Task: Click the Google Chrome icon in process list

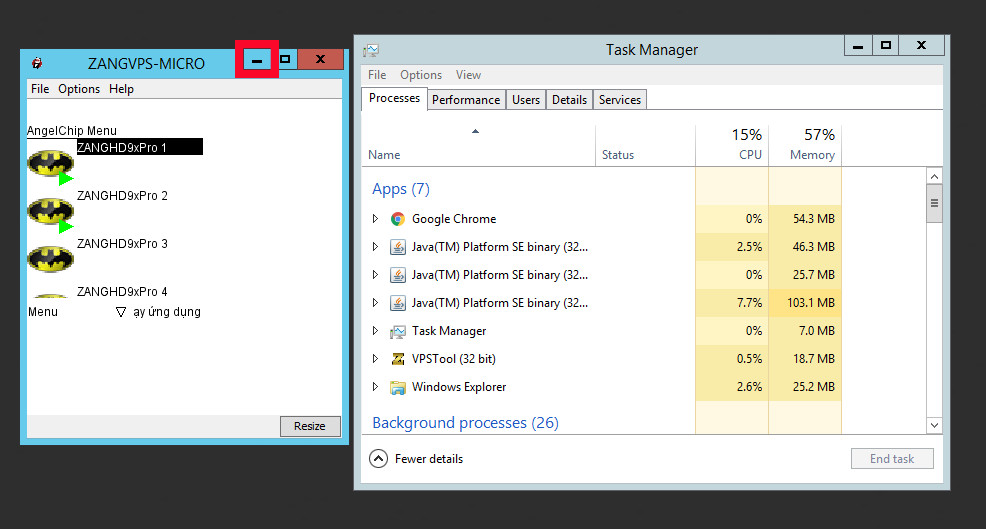Action: click(x=397, y=219)
